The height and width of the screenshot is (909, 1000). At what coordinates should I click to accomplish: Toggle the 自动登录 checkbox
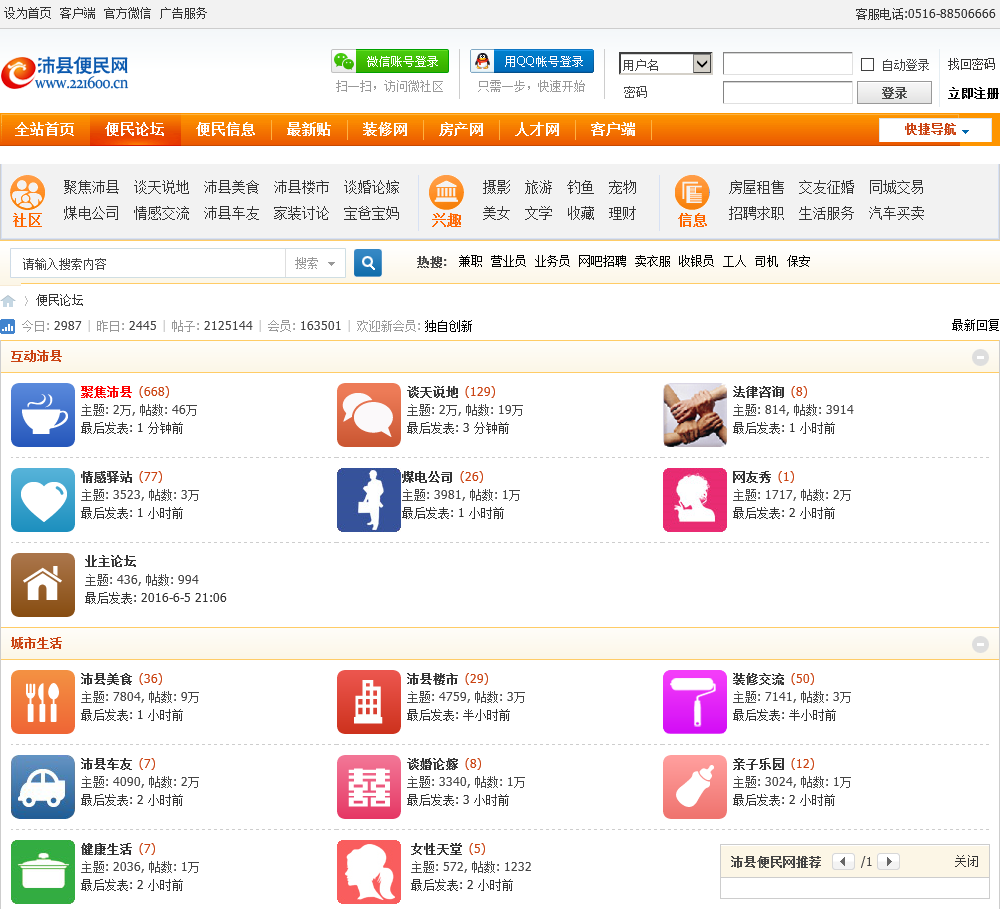867,64
